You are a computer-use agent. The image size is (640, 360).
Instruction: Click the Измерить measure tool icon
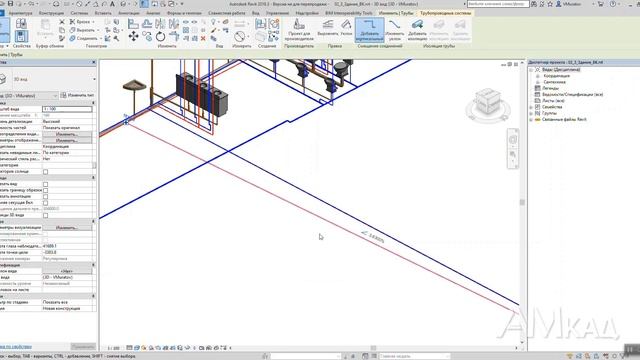pos(240,36)
